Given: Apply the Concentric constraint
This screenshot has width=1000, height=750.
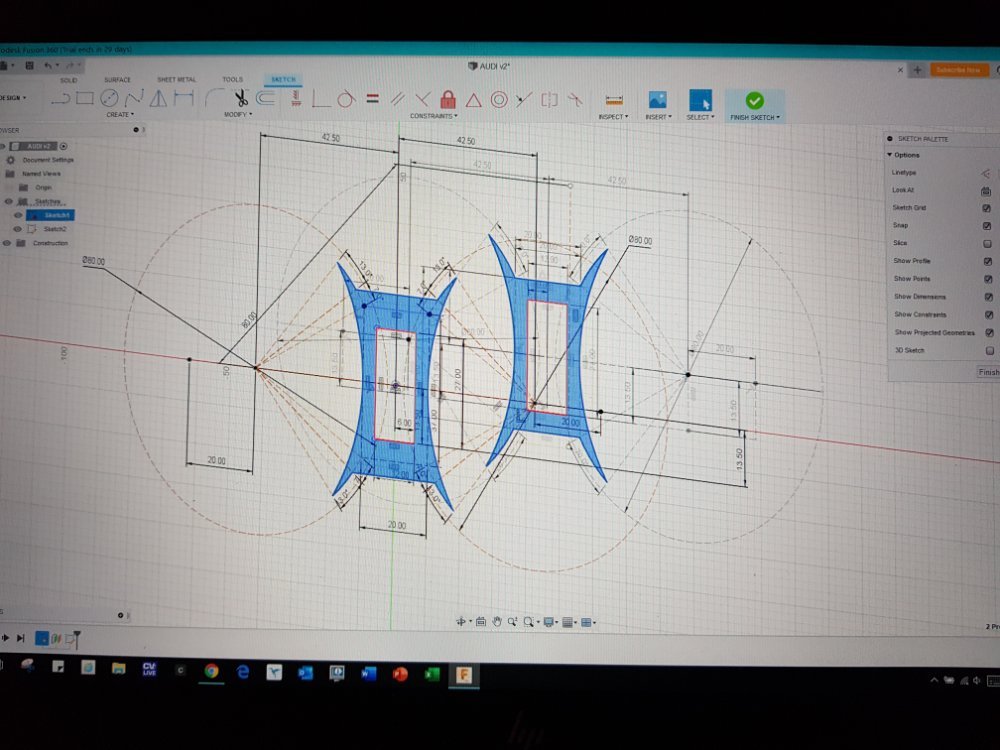Looking at the screenshot, I should click(499, 99).
